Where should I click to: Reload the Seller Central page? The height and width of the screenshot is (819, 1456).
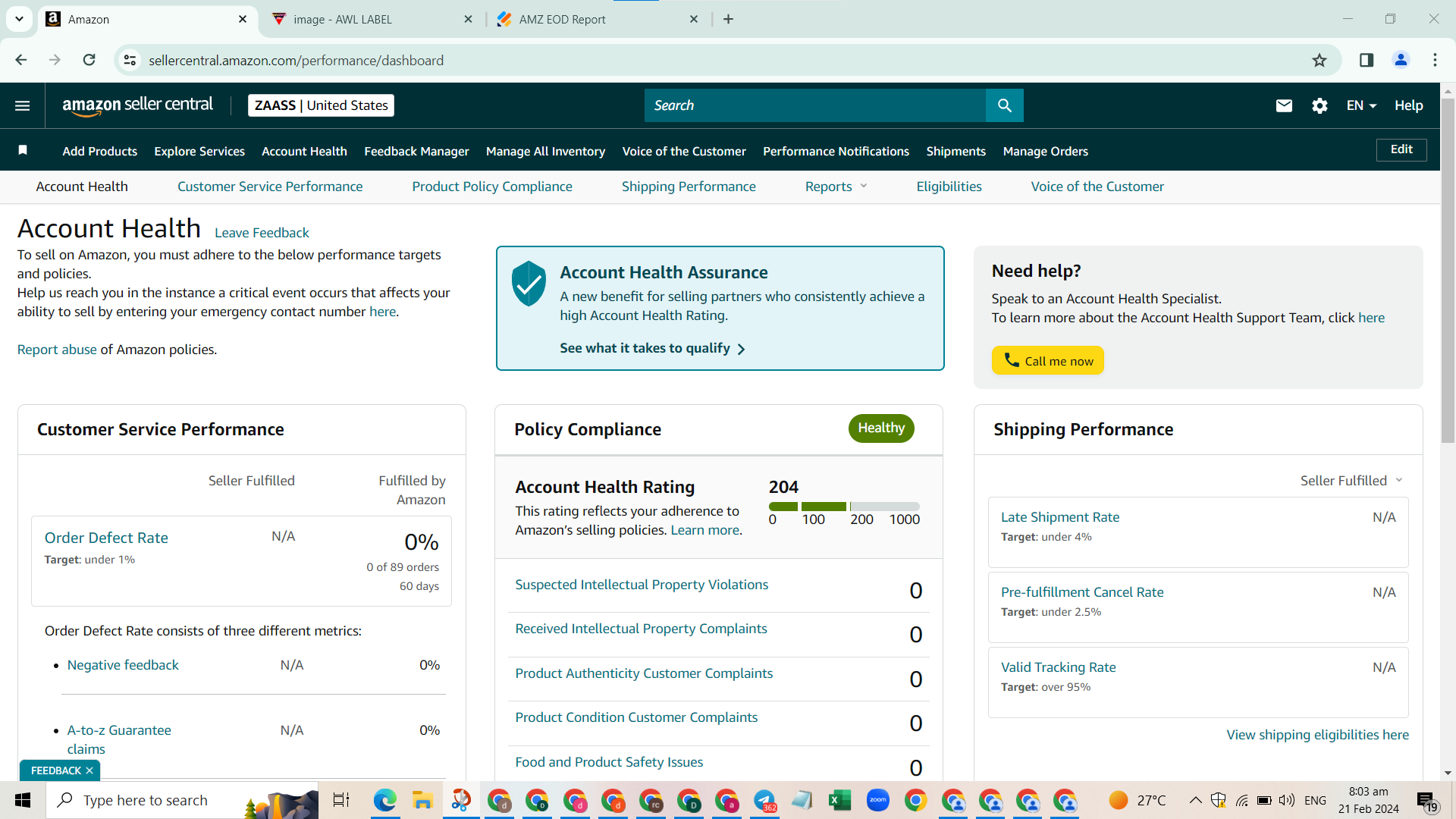(x=89, y=60)
